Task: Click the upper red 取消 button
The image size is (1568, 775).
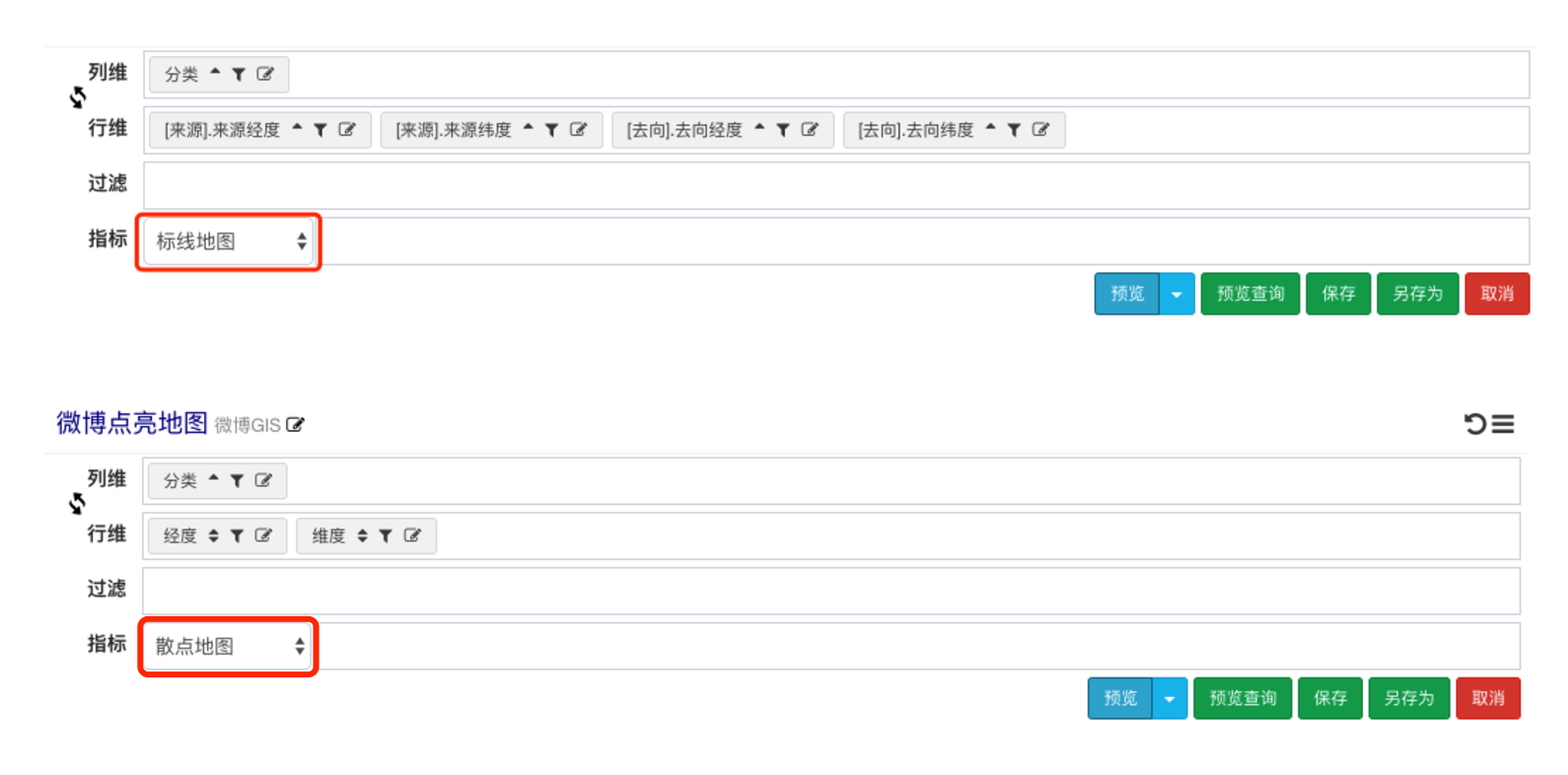Action: coord(1496,295)
